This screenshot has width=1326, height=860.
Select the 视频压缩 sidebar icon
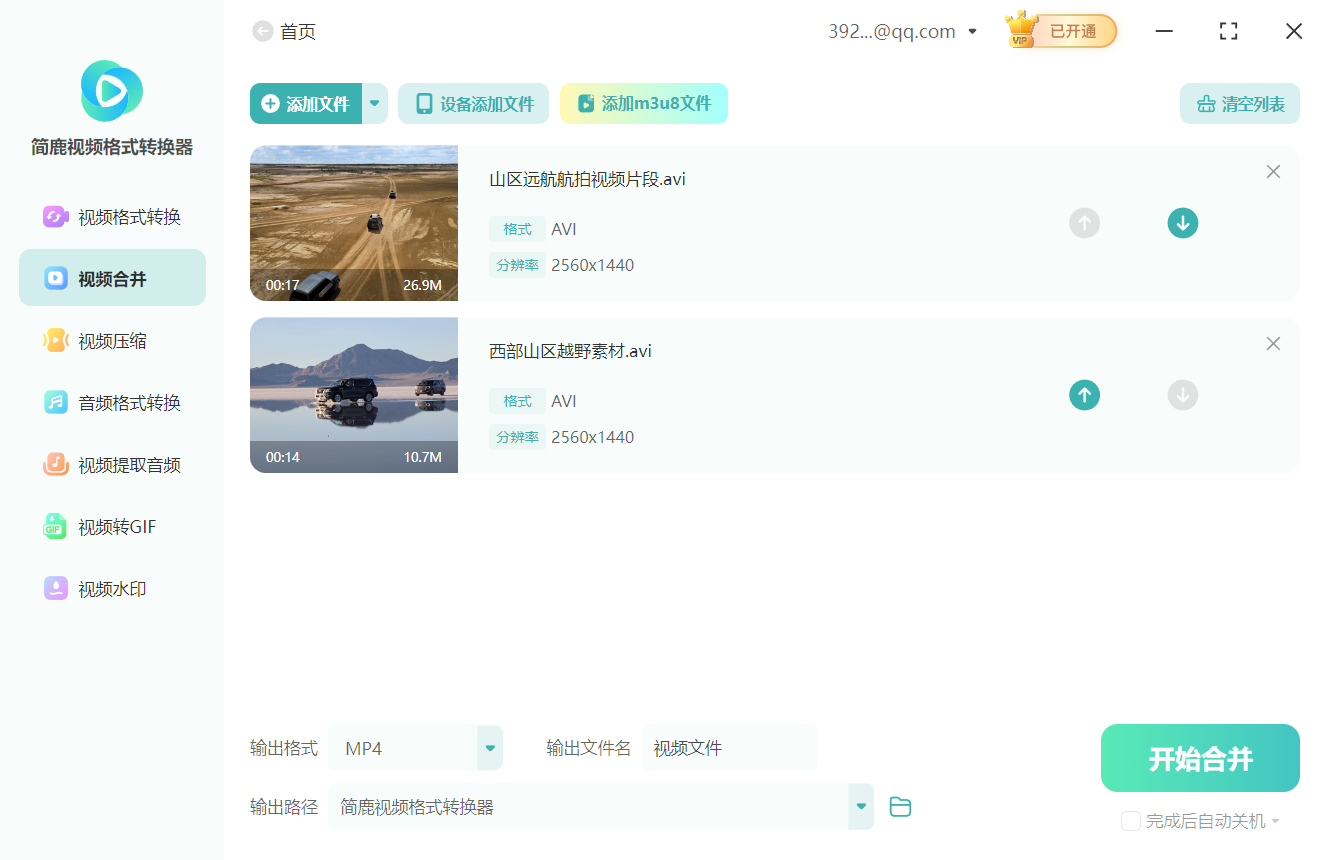(55, 340)
